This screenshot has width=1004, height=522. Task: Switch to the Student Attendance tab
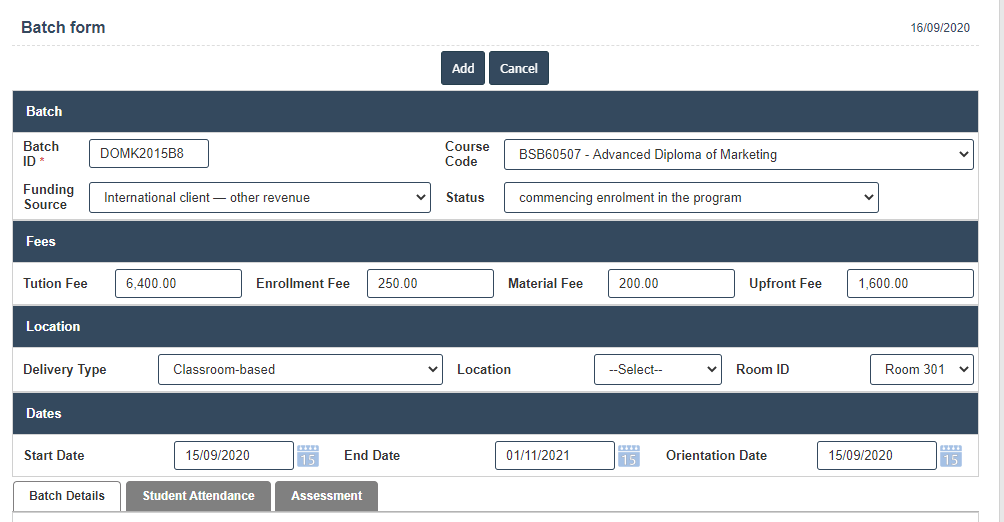(x=198, y=496)
